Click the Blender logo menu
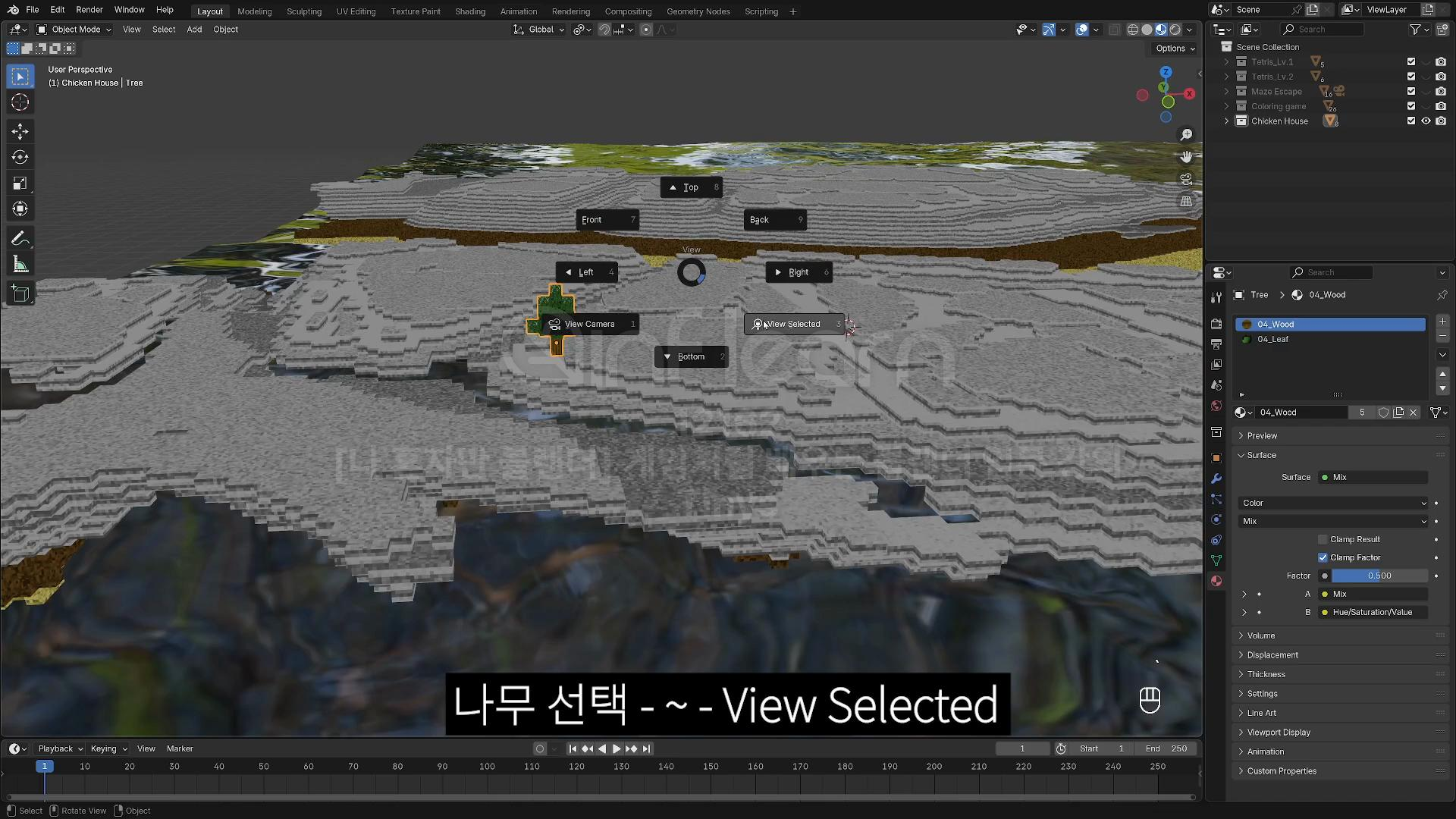The height and width of the screenshot is (819, 1456). (13, 10)
